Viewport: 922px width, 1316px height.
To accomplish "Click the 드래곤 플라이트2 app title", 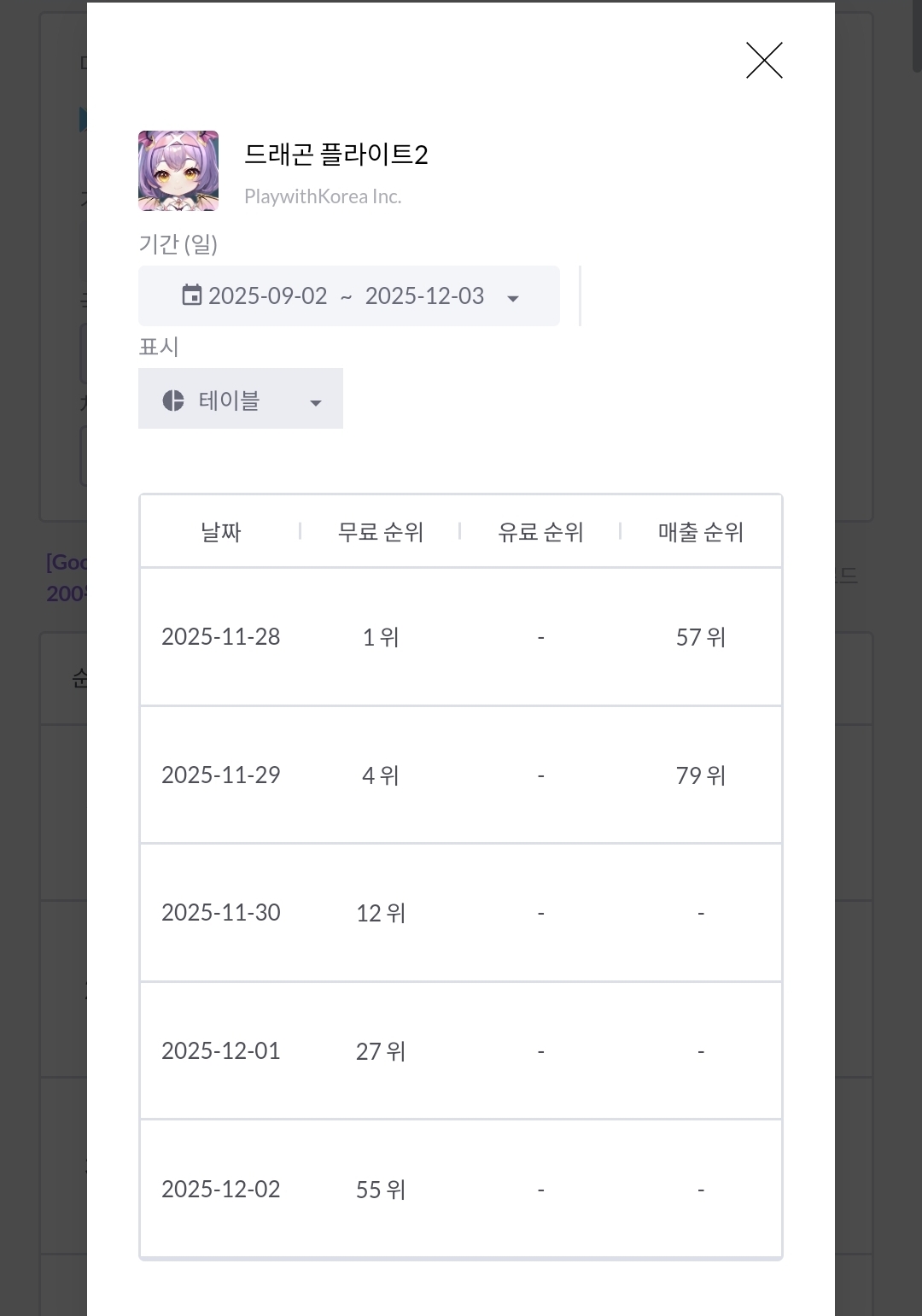I will click(336, 155).
